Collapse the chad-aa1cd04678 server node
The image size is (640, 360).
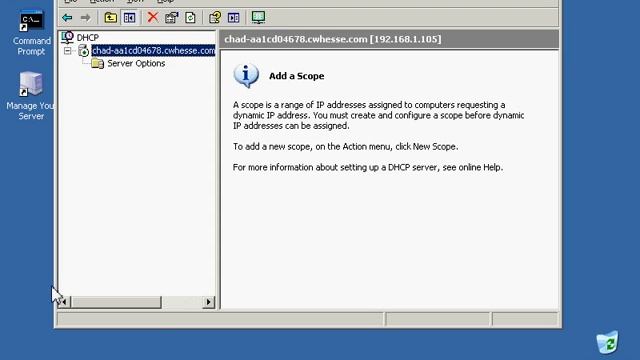68,51
